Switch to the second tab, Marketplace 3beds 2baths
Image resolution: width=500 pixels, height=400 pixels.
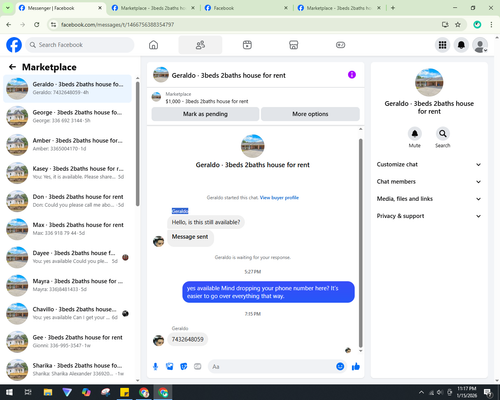click(153, 8)
